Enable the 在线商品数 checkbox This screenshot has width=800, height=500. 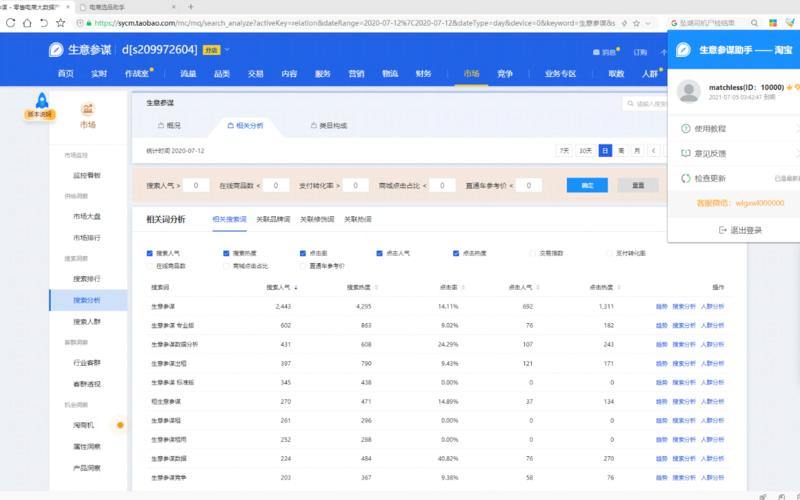pos(149,266)
